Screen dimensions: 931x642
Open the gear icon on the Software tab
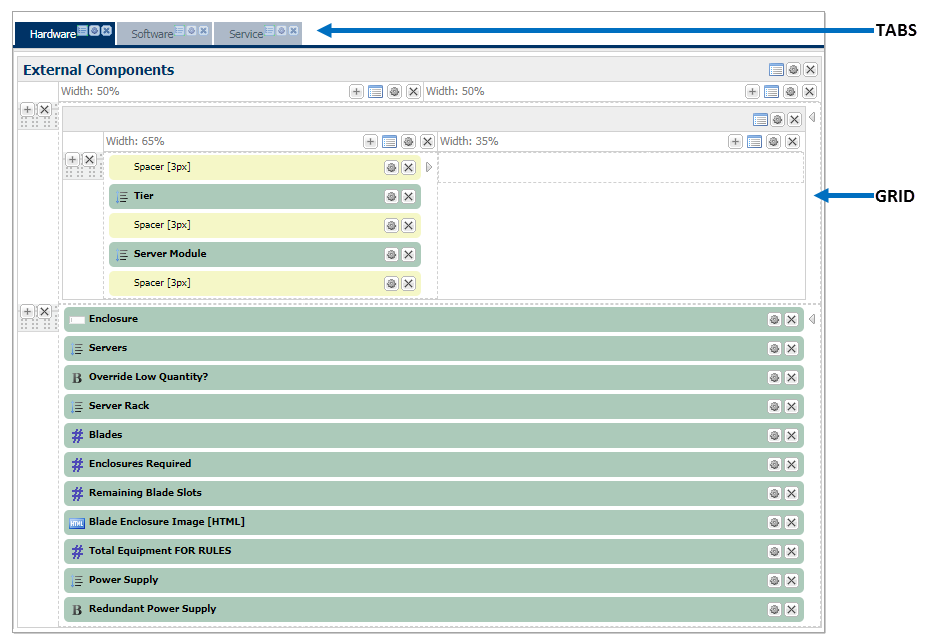(191, 29)
